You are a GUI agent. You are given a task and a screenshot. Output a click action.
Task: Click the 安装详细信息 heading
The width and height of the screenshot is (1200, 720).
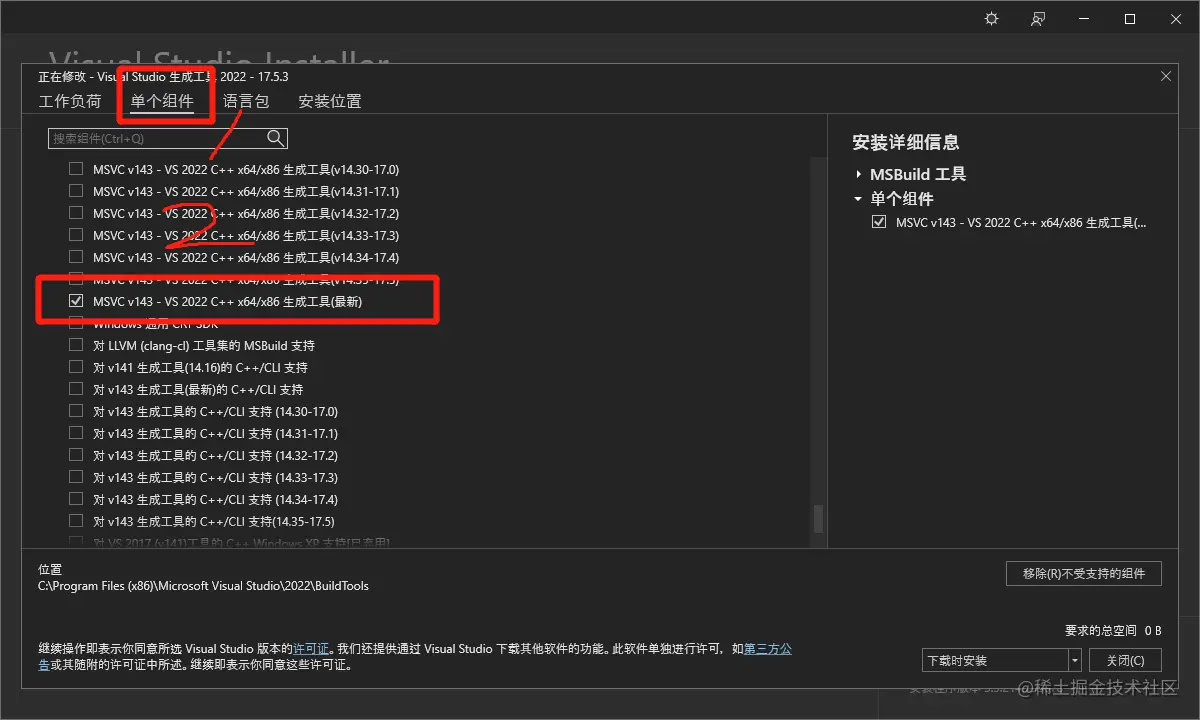click(906, 142)
